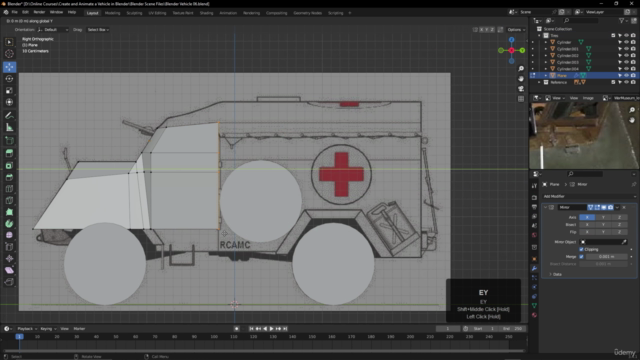
Task: Jump to the timeline start frame
Action: 251,329
